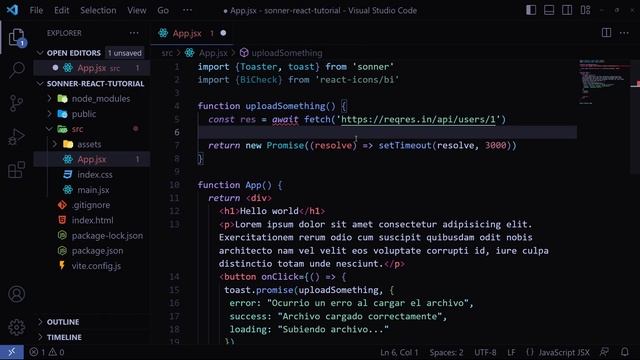Screen dimensions: 640x360
Task: Click Ln 6, Col 1 in status bar
Action: point(399,352)
